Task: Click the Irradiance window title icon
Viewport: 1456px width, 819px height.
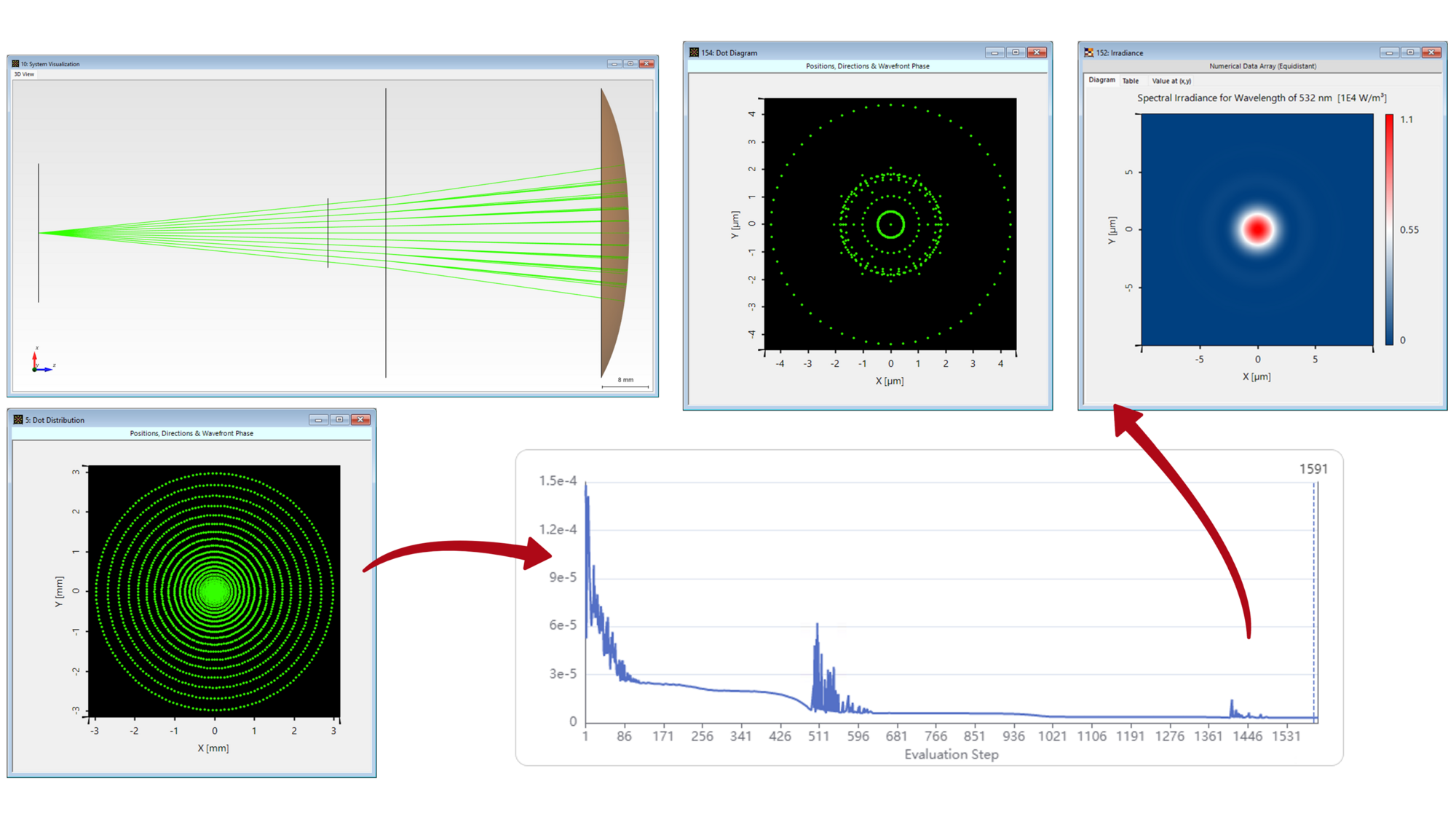Action: pos(1088,52)
